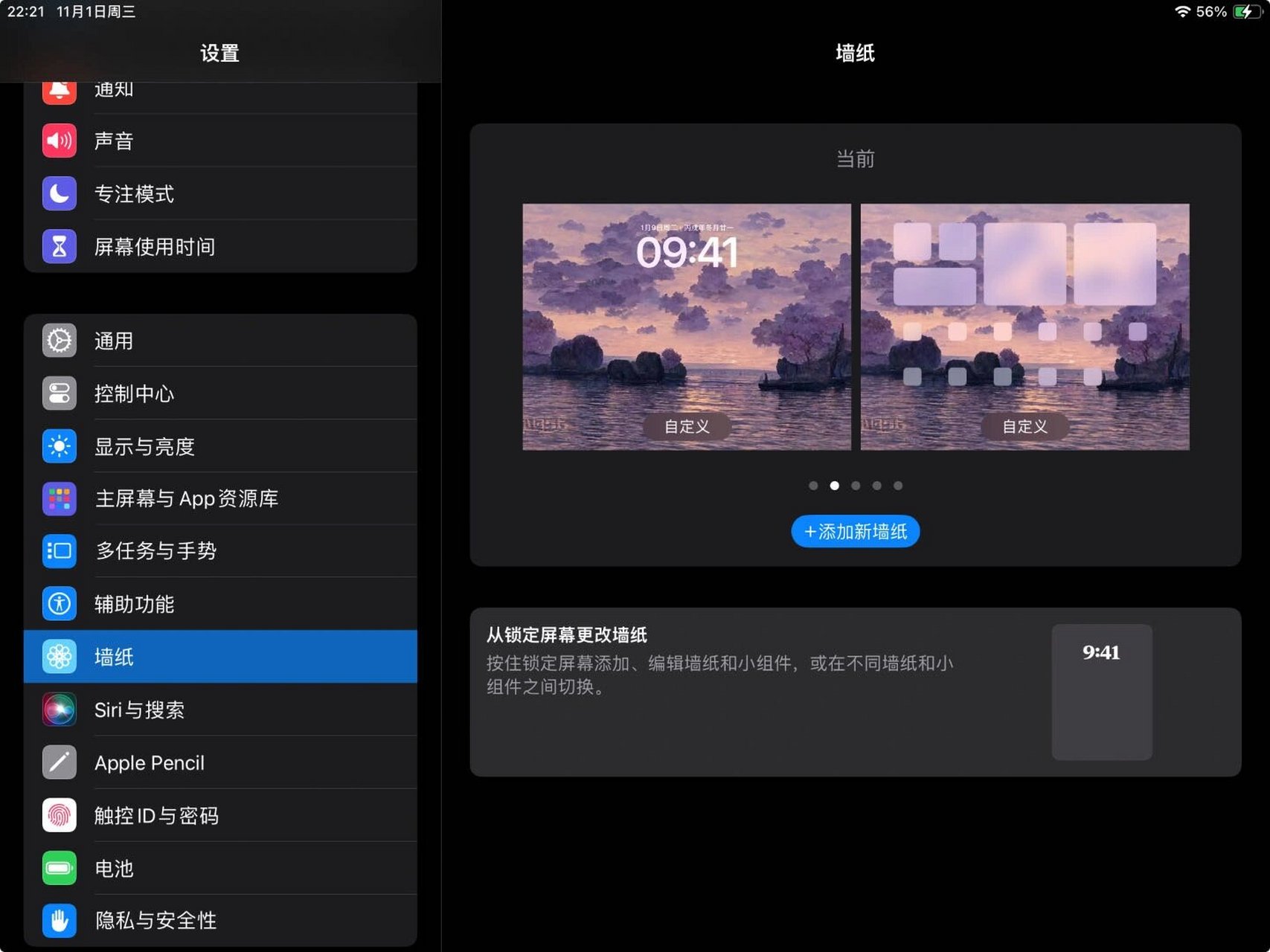1270x952 pixels.
Task: Tap the Accessibility figure icon
Action: (x=59, y=604)
